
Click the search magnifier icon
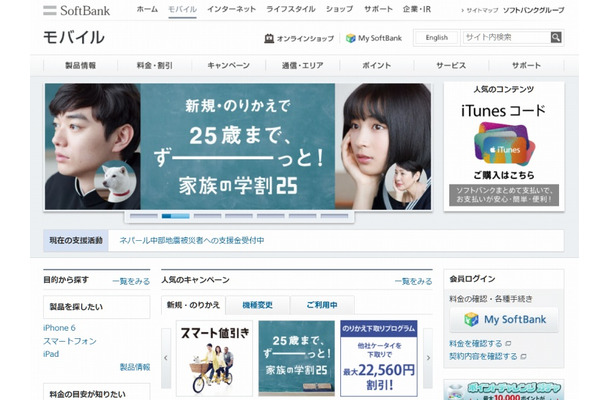tap(556, 37)
